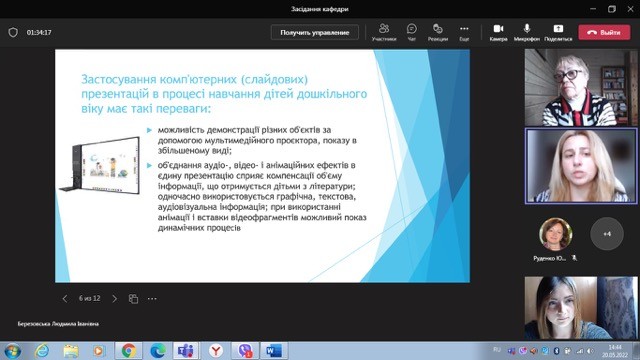Toggle the Camera on or off
640x360 pixels.
pos(498,32)
